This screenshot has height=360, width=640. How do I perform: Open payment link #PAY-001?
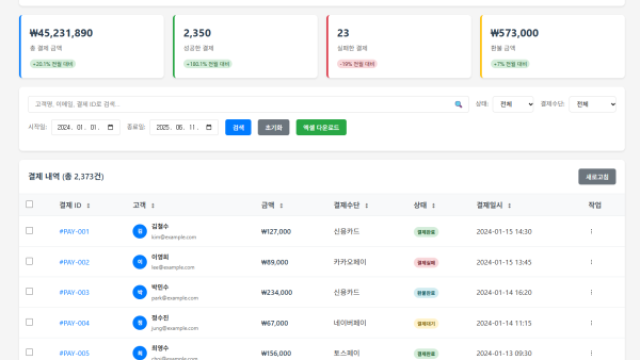[x=74, y=231]
